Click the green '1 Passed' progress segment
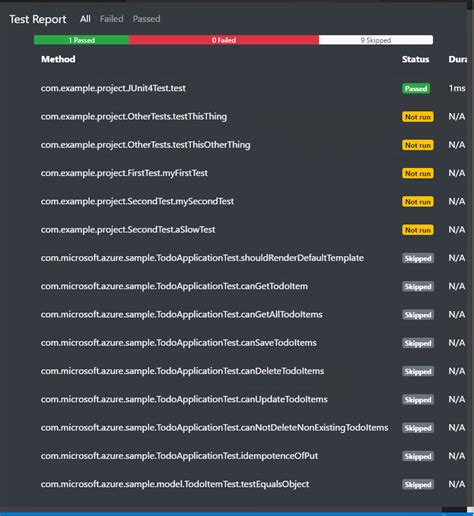 click(82, 40)
